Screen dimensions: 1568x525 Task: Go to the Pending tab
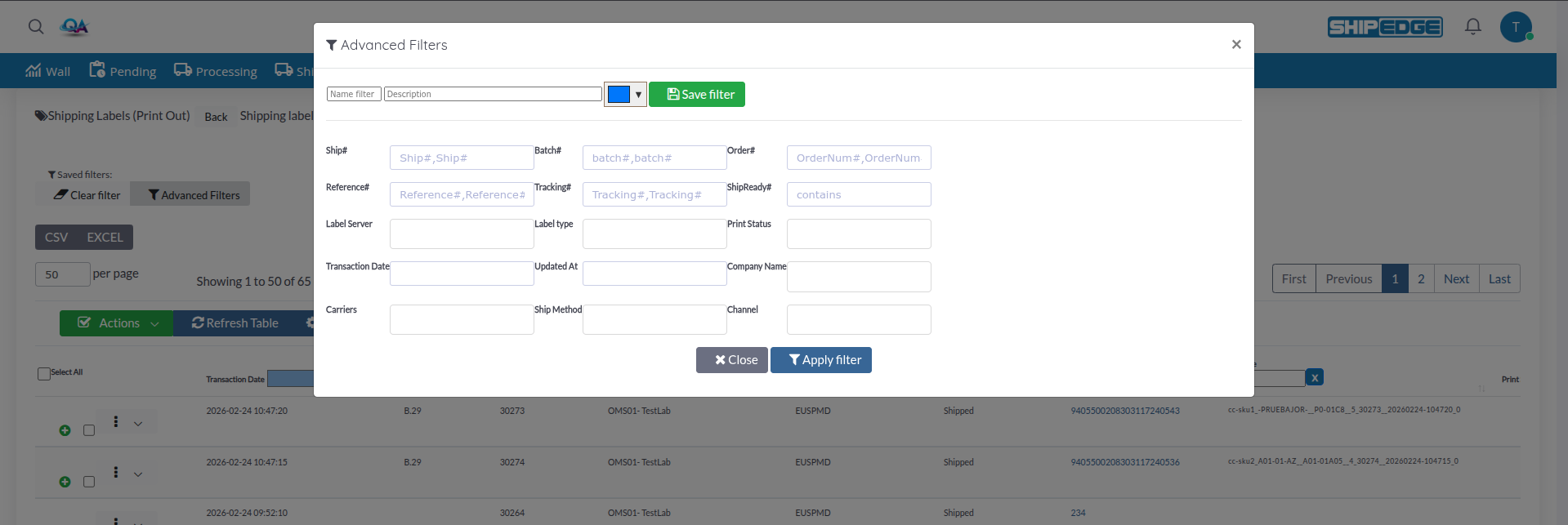[123, 71]
